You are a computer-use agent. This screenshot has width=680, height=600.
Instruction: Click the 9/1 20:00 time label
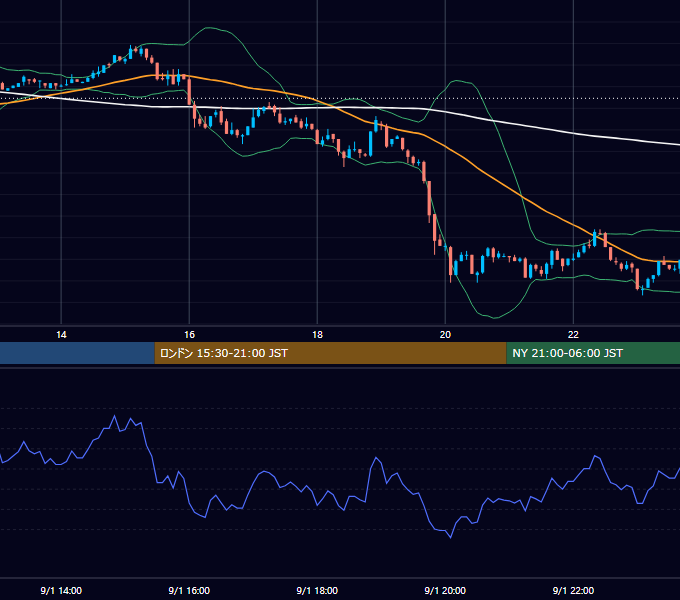(x=445, y=590)
